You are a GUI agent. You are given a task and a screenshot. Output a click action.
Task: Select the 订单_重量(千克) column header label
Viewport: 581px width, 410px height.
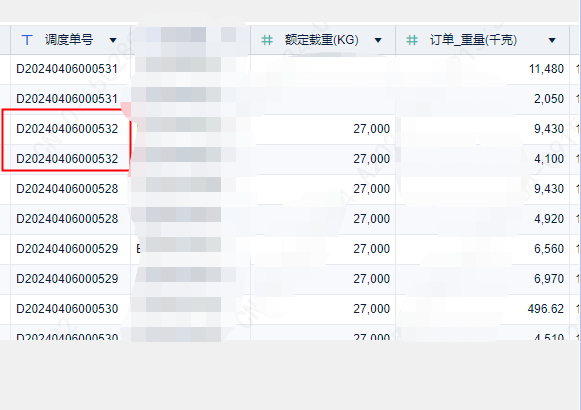(x=473, y=40)
